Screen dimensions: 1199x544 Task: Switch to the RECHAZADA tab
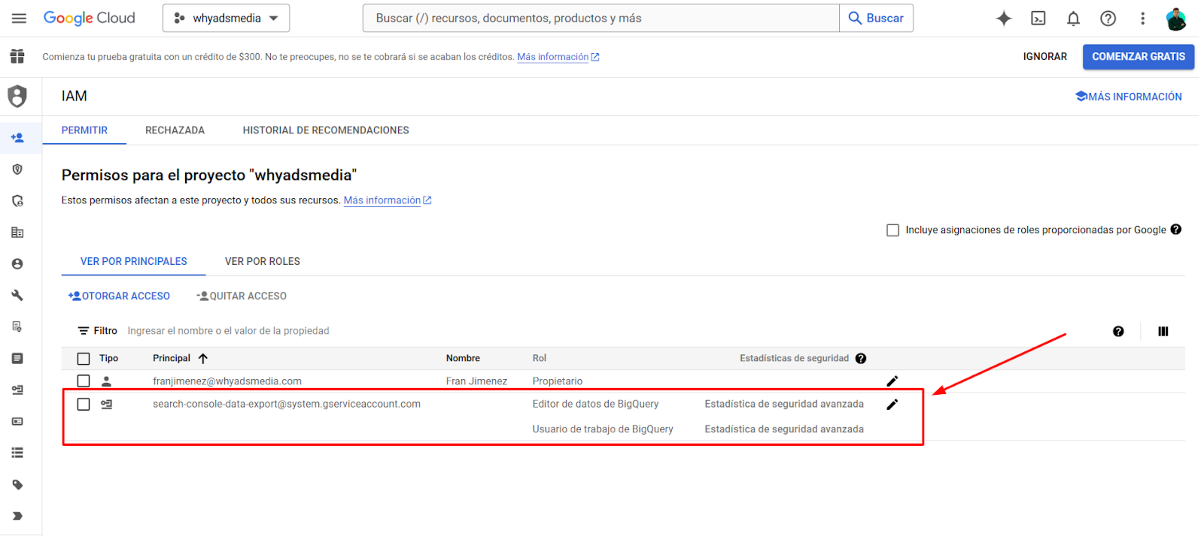tap(175, 130)
